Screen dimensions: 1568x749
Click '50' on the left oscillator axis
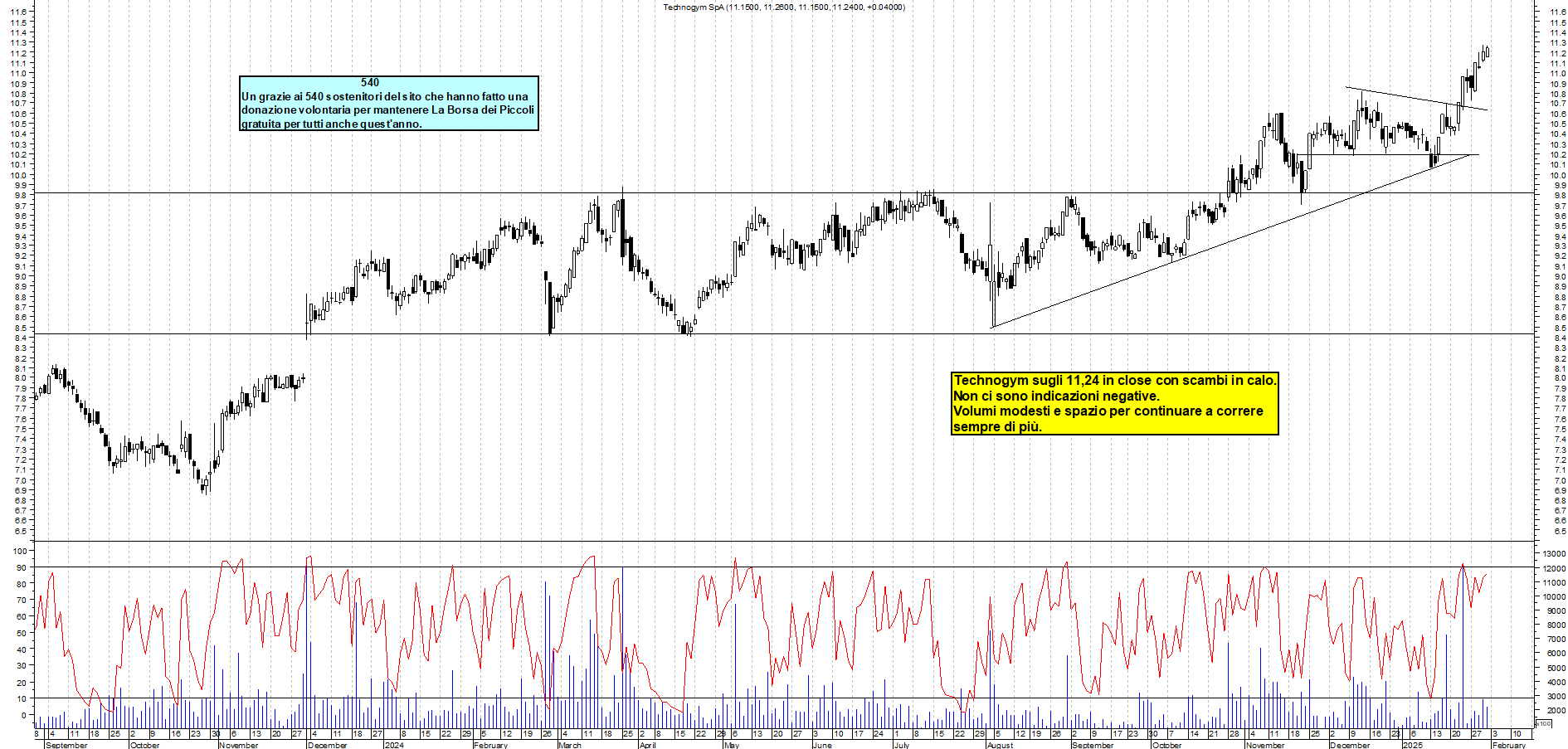tap(21, 633)
